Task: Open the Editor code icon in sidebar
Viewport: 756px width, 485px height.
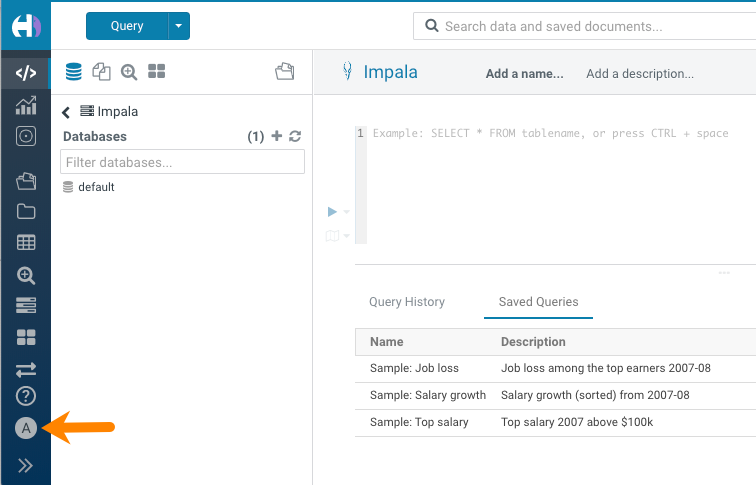Action: [x=26, y=72]
